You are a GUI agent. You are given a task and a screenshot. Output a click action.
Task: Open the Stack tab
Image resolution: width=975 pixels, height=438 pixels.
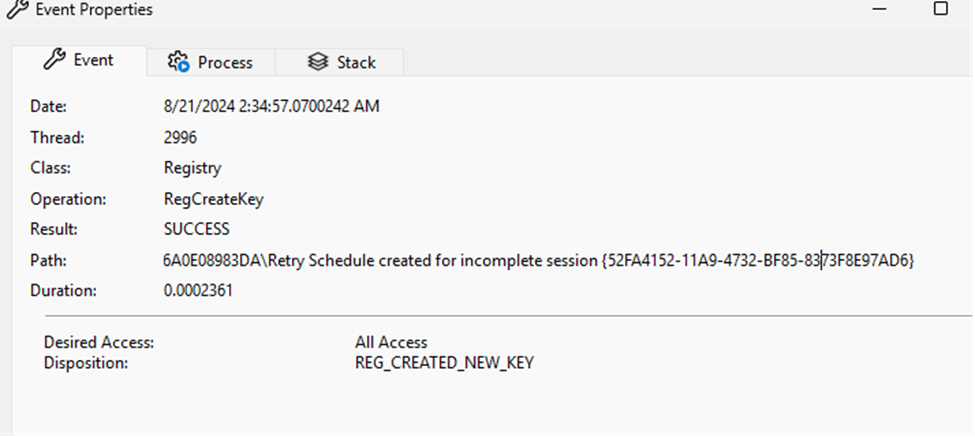(340, 62)
